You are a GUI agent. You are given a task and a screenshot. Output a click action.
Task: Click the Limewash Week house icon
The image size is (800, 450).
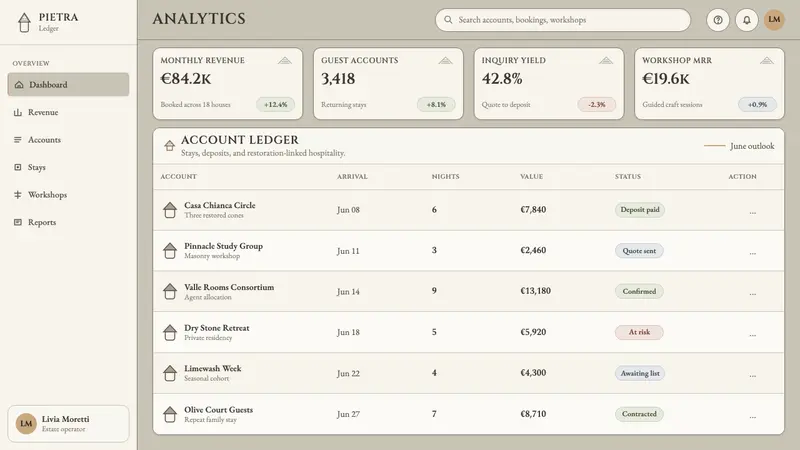pyautogui.click(x=170, y=373)
